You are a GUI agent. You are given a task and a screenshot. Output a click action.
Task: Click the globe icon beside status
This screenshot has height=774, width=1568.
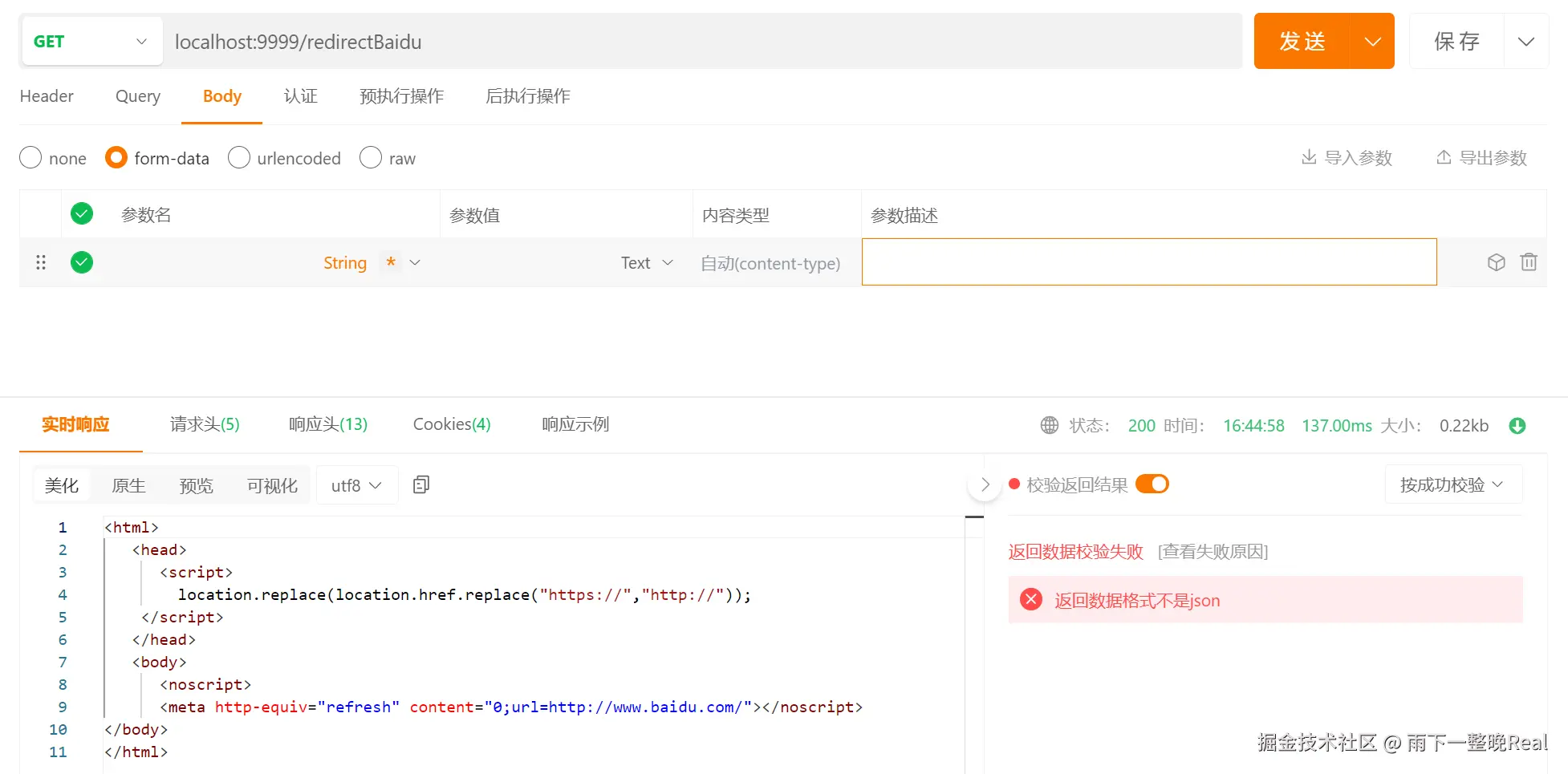click(1049, 426)
